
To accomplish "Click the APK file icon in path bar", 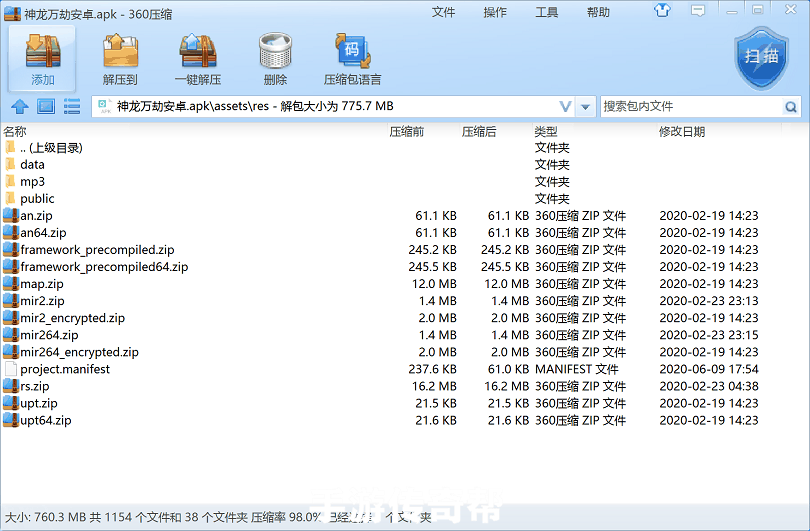I will tap(105, 106).
